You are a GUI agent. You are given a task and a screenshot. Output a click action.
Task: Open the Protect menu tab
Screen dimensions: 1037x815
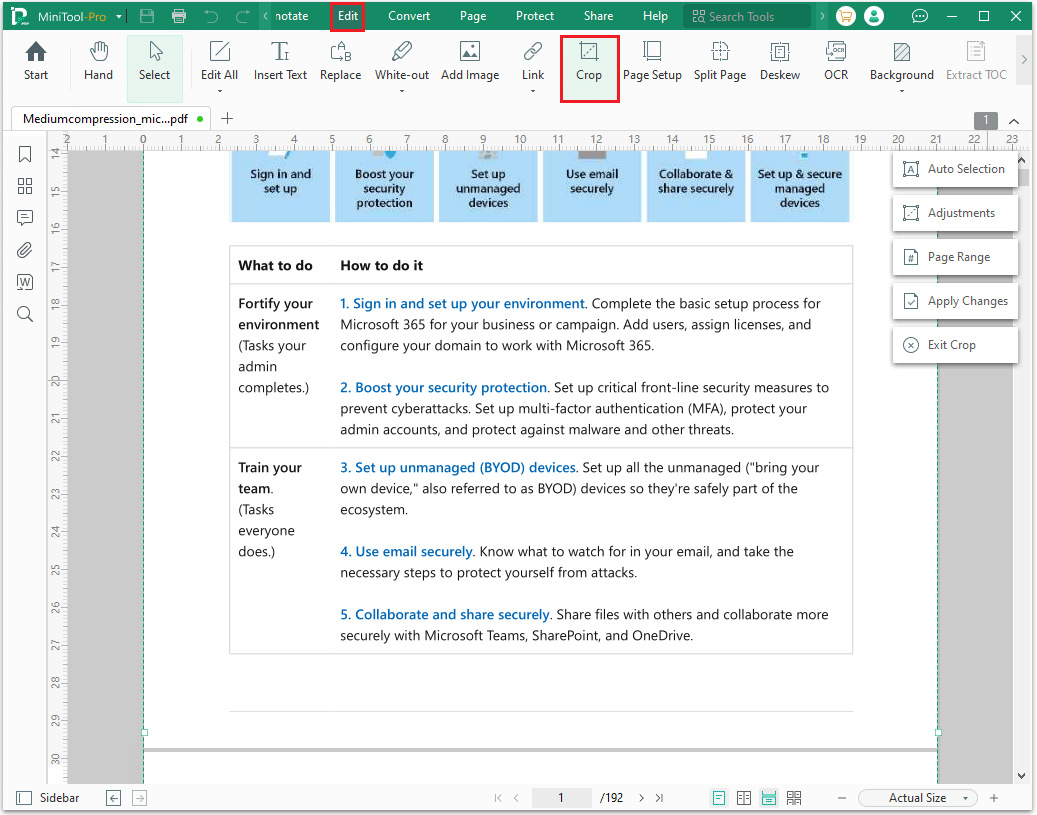coord(534,16)
